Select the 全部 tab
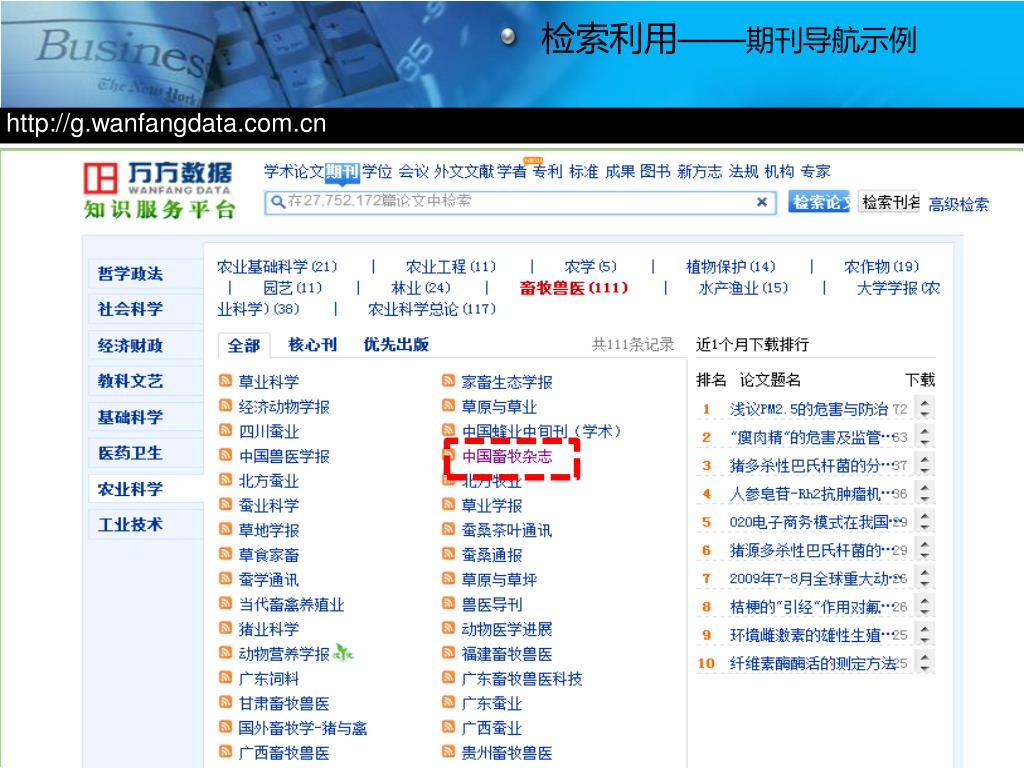 (x=244, y=345)
